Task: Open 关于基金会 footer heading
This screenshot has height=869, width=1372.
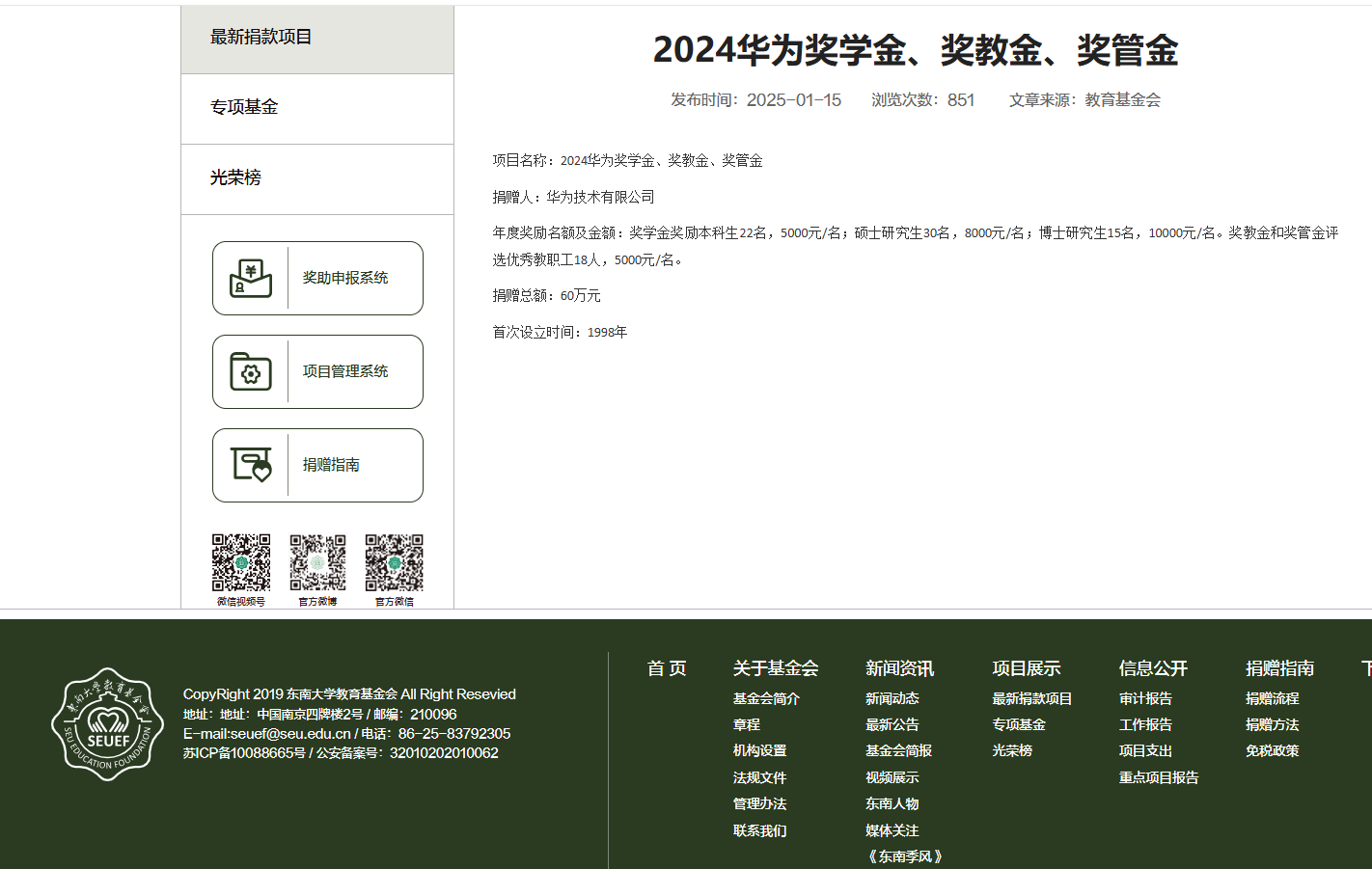Action: tap(776, 668)
